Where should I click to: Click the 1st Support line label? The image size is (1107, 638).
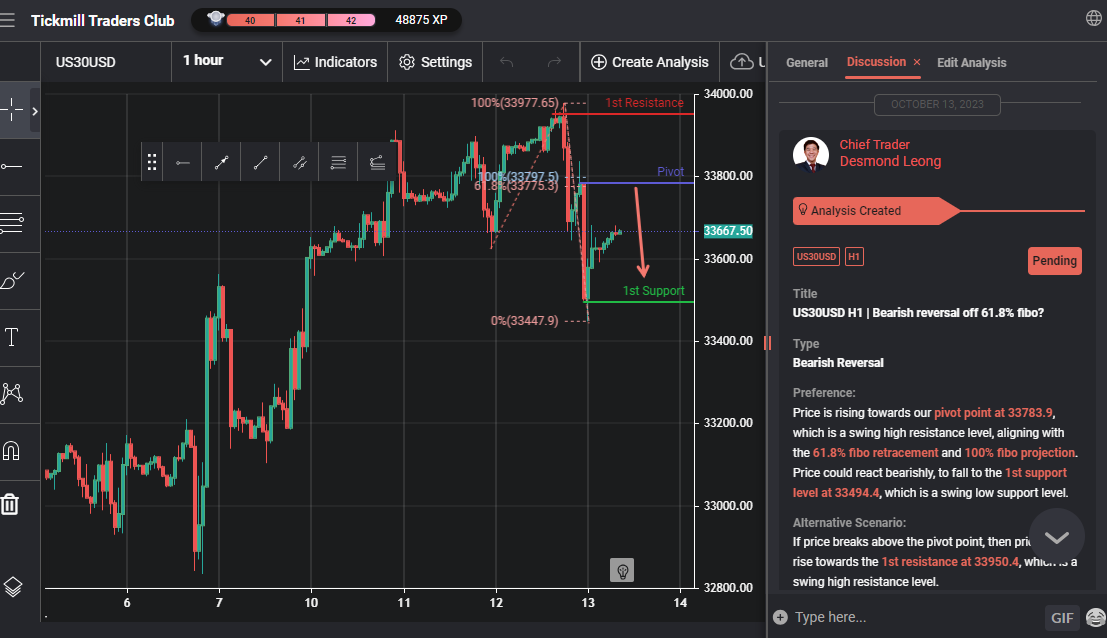pos(653,291)
